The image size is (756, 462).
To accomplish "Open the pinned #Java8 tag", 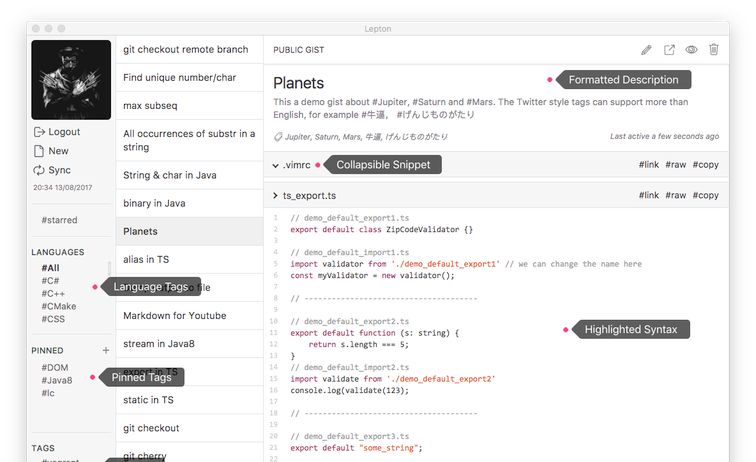I will click(x=57, y=380).
